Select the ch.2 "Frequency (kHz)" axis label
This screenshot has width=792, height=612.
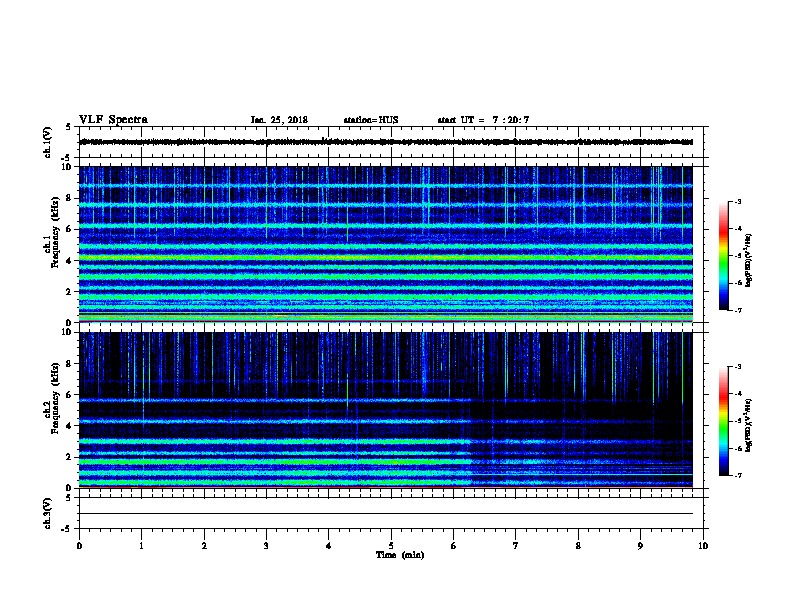coord(55,398)
